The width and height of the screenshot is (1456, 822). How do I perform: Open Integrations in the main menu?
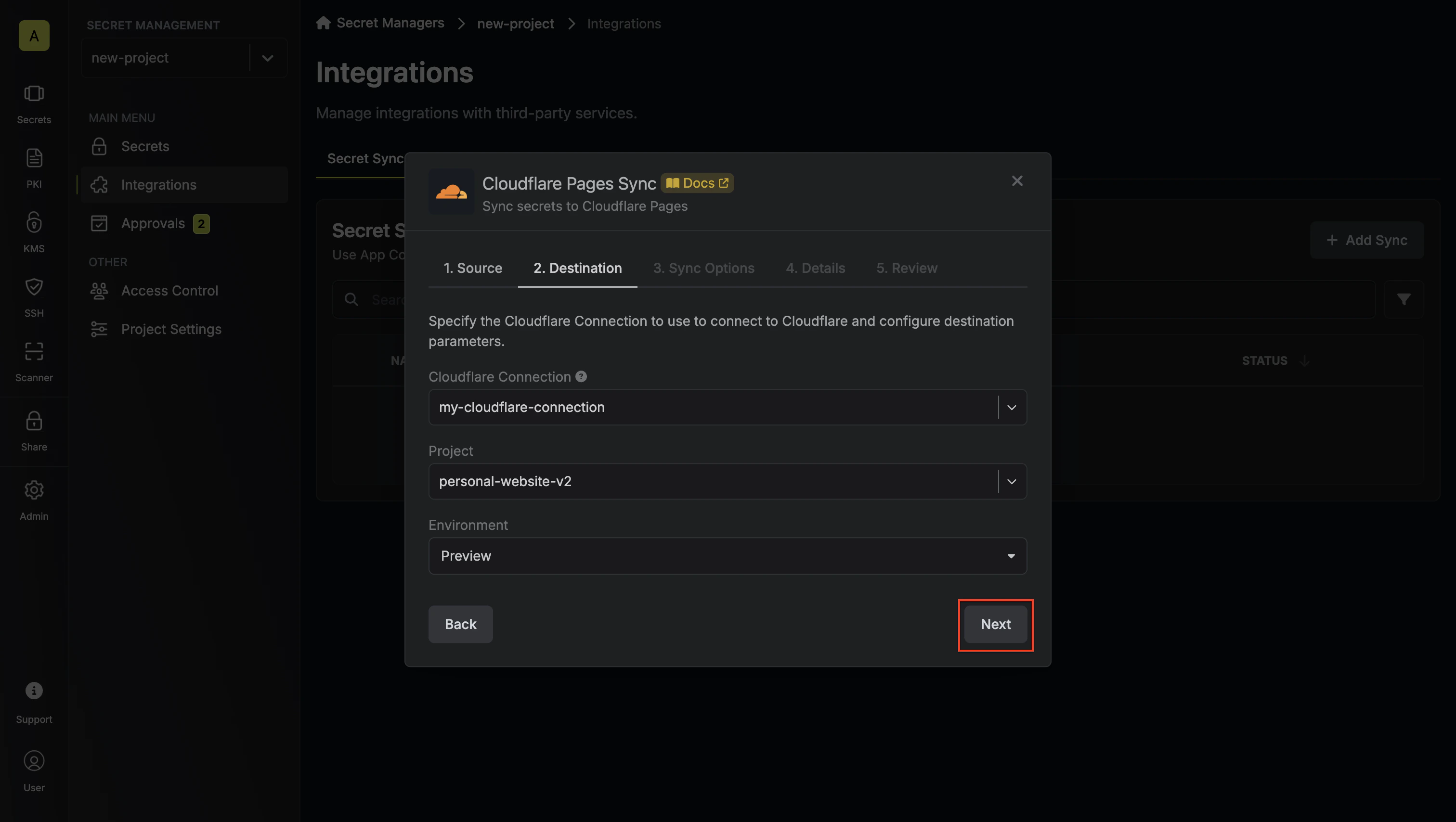coord(184,185)
